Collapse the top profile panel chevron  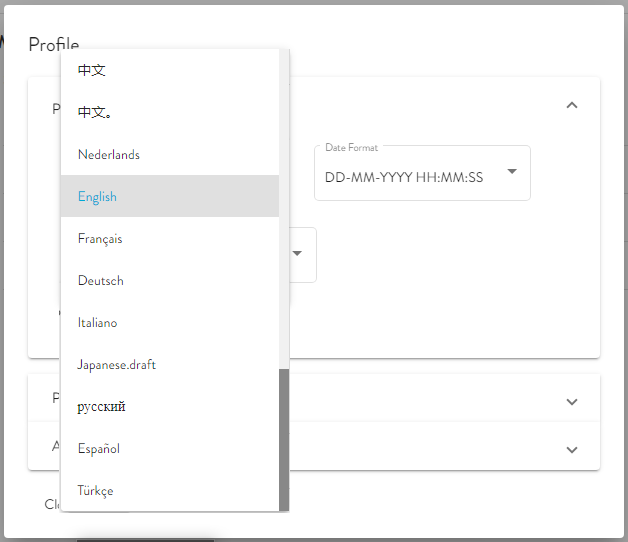pyautogui.click(x=571, y=105)
